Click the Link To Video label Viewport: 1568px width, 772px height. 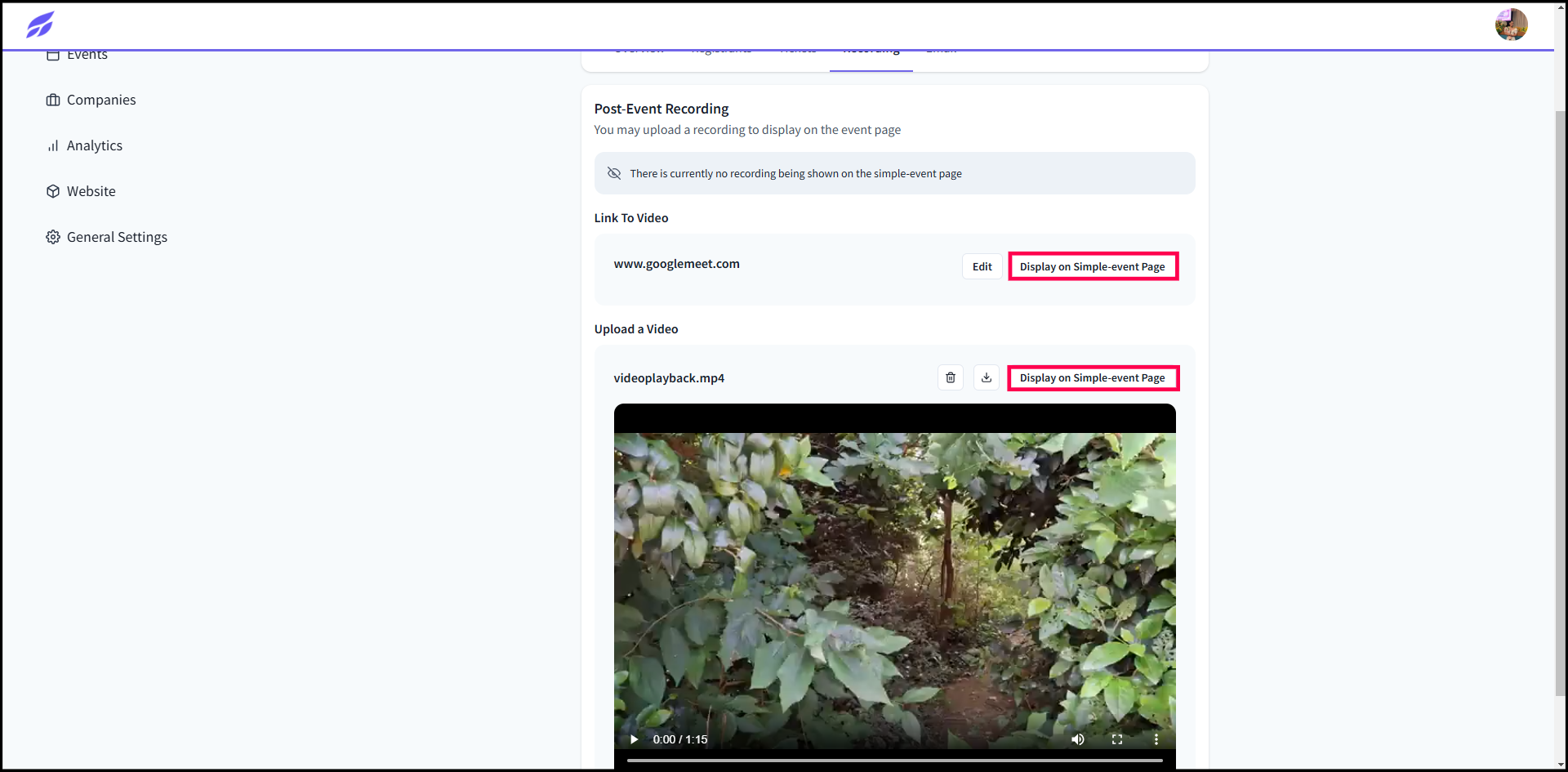(631, 218)
